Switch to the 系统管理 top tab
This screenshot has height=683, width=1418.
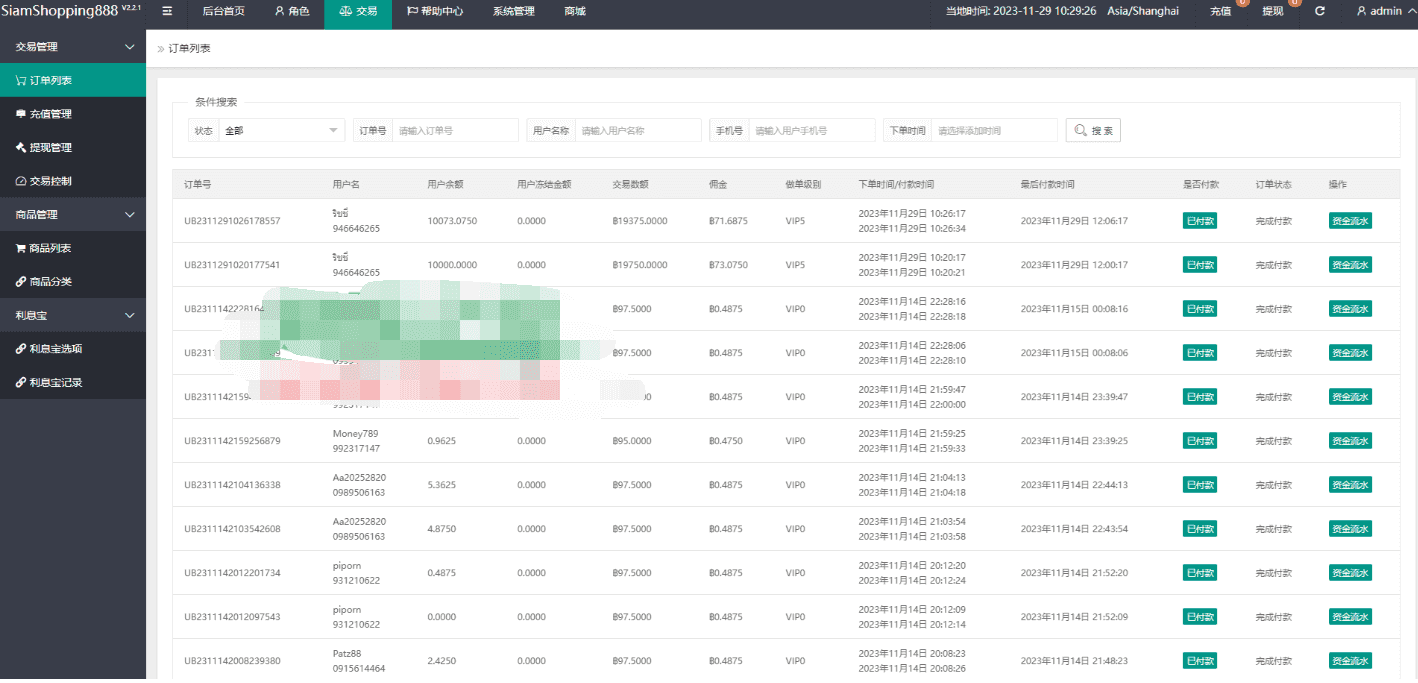[x=513, y=11]
